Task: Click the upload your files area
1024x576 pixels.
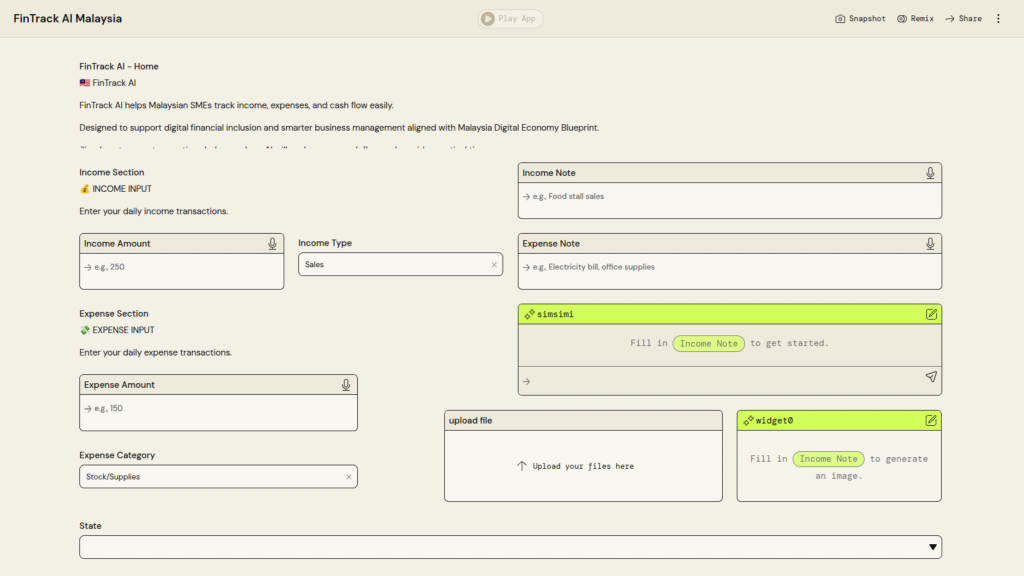Action: [583, 466]
